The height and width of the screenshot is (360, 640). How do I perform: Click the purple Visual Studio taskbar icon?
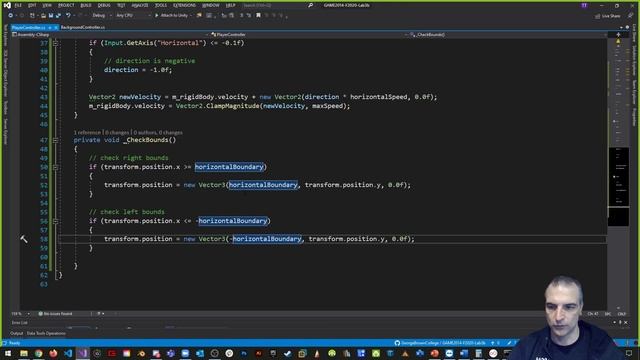[x=82, y=353]
